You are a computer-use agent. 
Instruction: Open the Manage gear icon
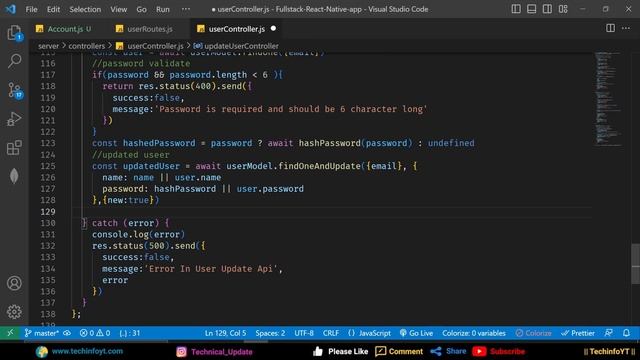(x=14, y=311)
